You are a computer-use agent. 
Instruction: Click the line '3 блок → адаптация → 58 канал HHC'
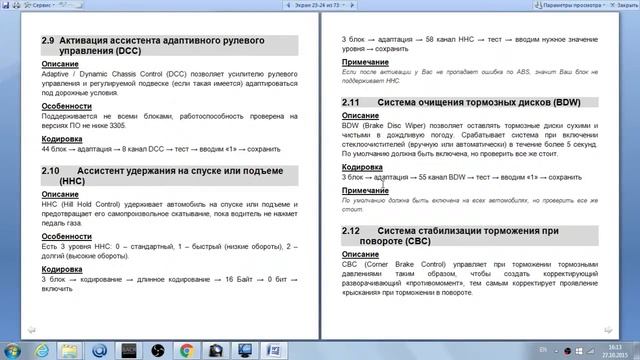point(470,39)
